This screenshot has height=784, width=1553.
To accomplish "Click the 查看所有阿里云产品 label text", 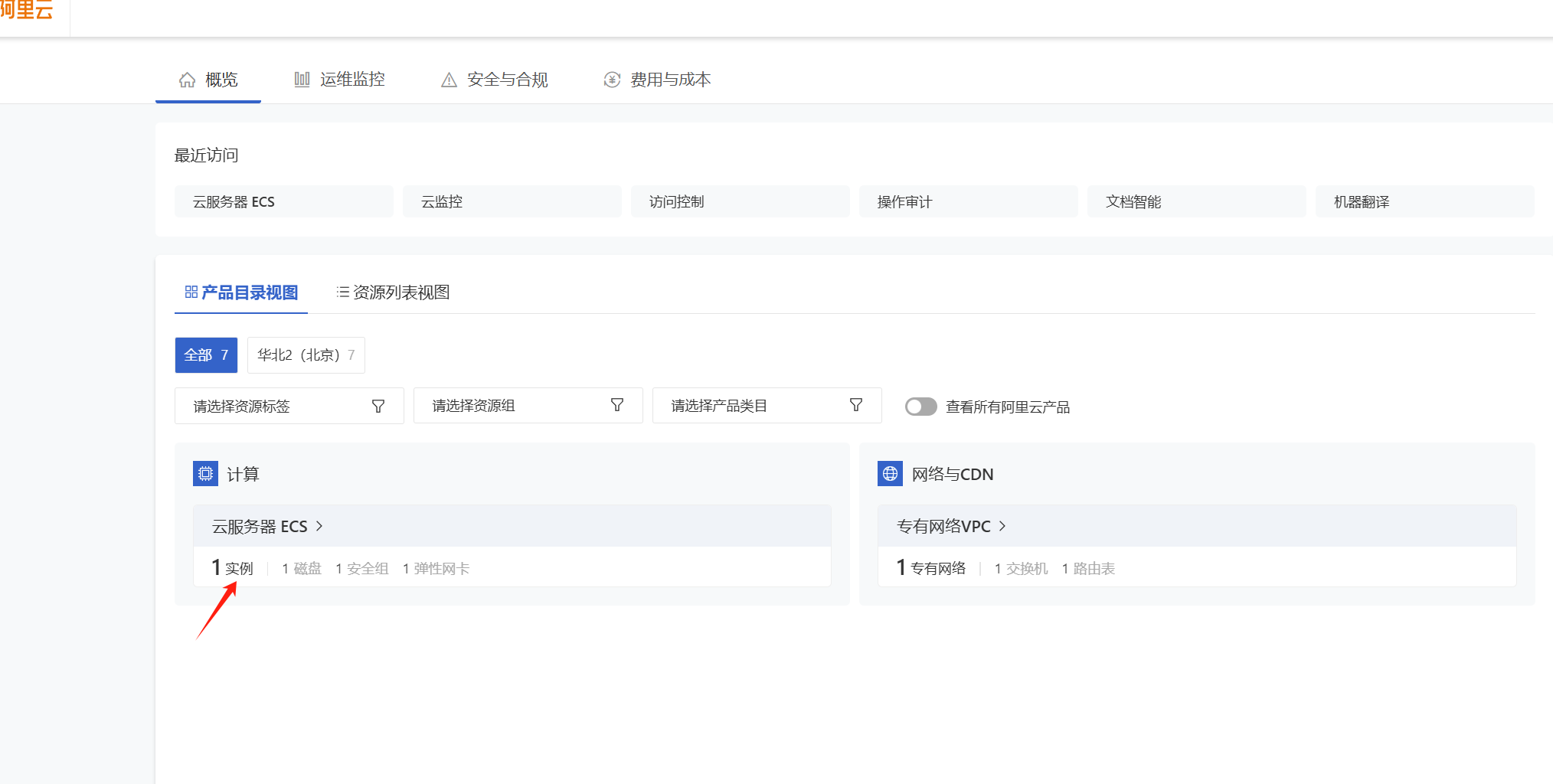I will click(x=1008, y=407).
